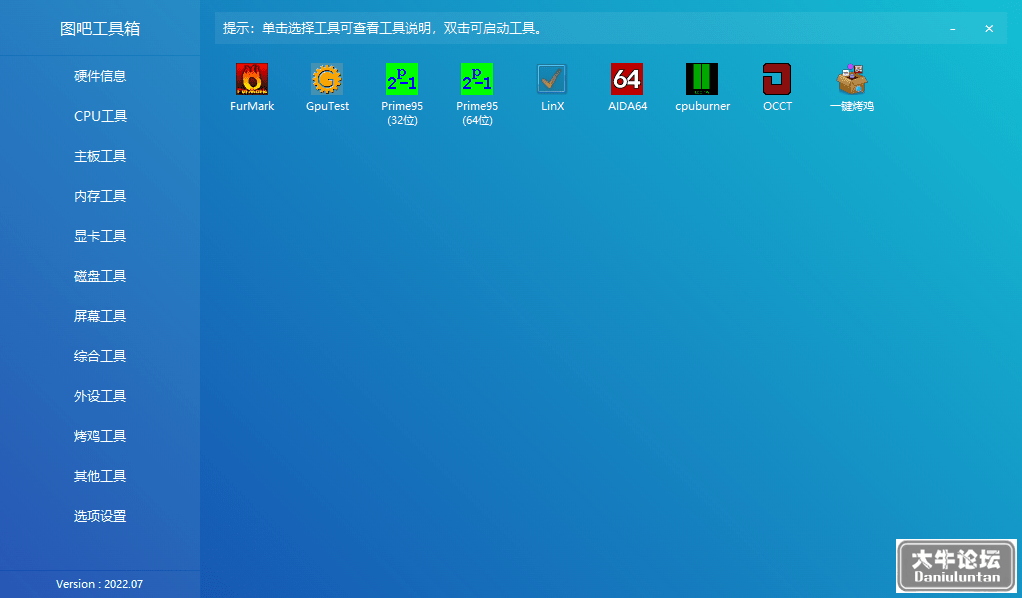The width and height of the screenshot is (1022, 598).
Task: Select the 烤鸡工具 category
Action: click(x=100, y=436)
